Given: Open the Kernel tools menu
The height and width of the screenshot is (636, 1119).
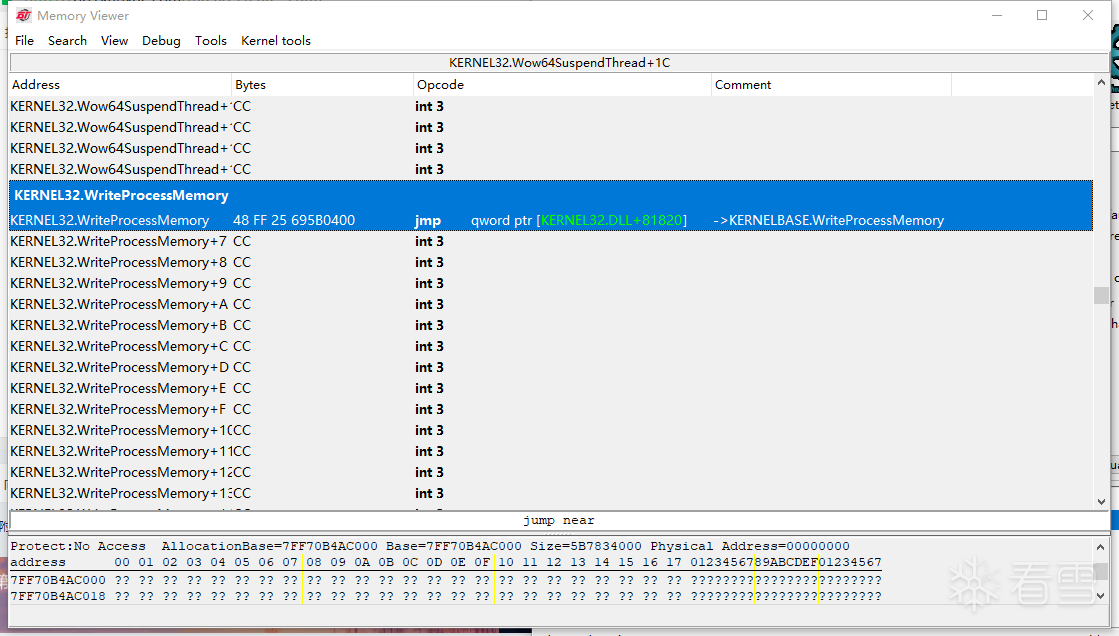Looking at the screenshot, I should [x=275, y=41].
